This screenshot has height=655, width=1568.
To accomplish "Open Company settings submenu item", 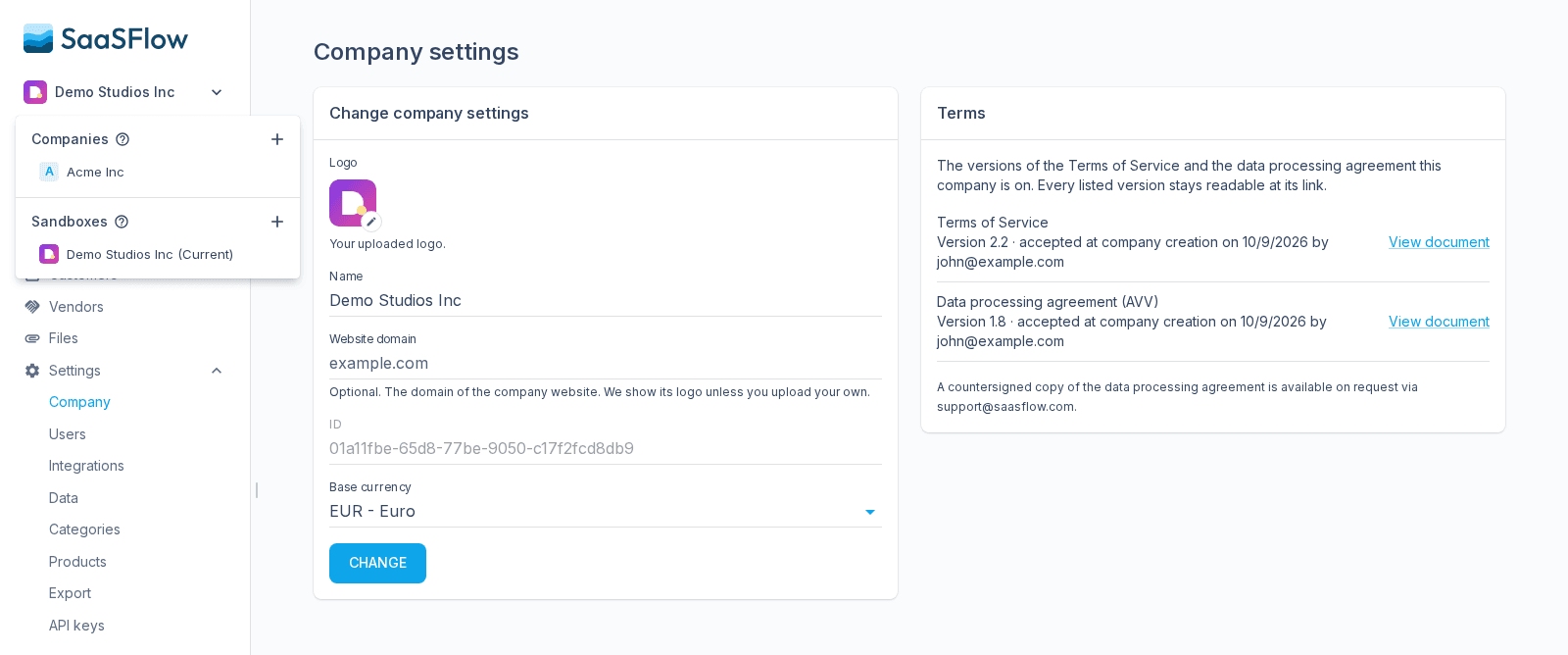I will click(x=79, y=402).
